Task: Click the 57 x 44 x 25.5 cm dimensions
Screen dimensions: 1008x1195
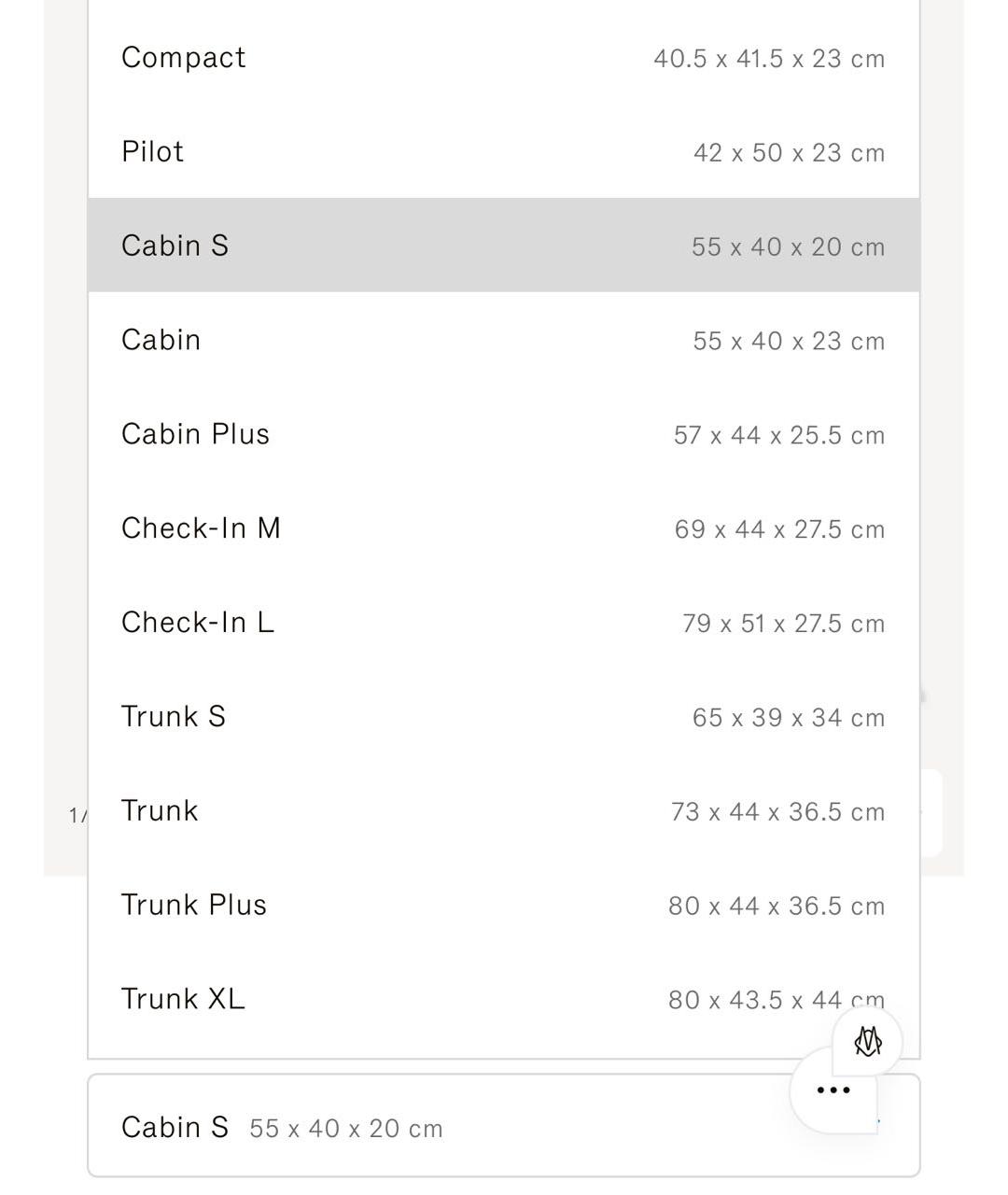Action: point(778,435)
